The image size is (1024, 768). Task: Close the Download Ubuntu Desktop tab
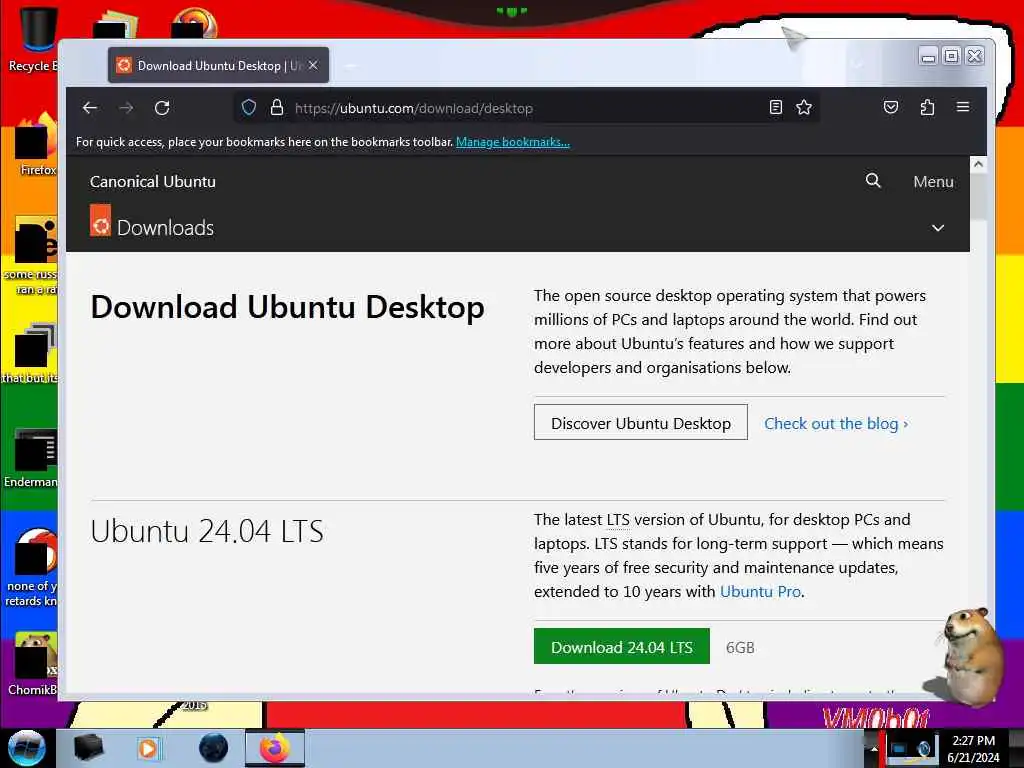(313, 65)
